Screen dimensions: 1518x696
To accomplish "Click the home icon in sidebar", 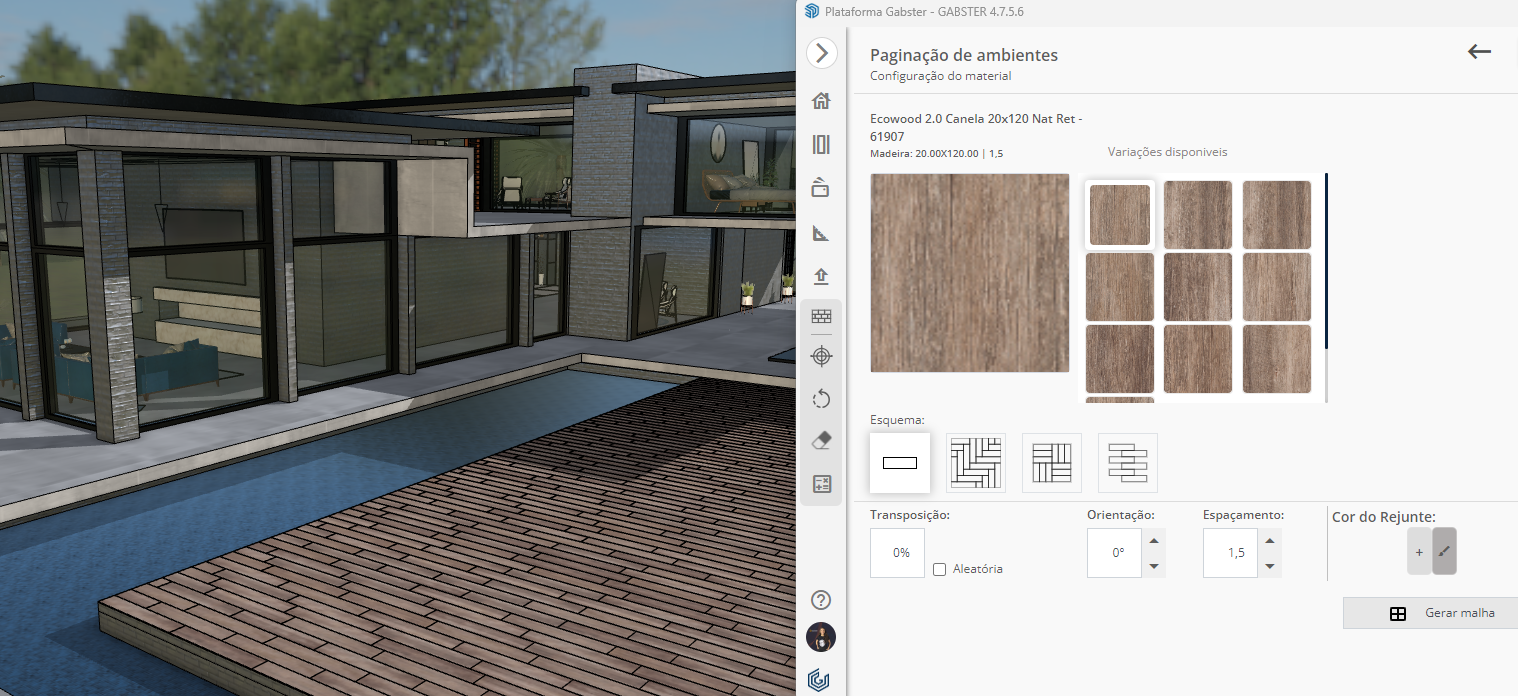I will (x=821, y=101).
